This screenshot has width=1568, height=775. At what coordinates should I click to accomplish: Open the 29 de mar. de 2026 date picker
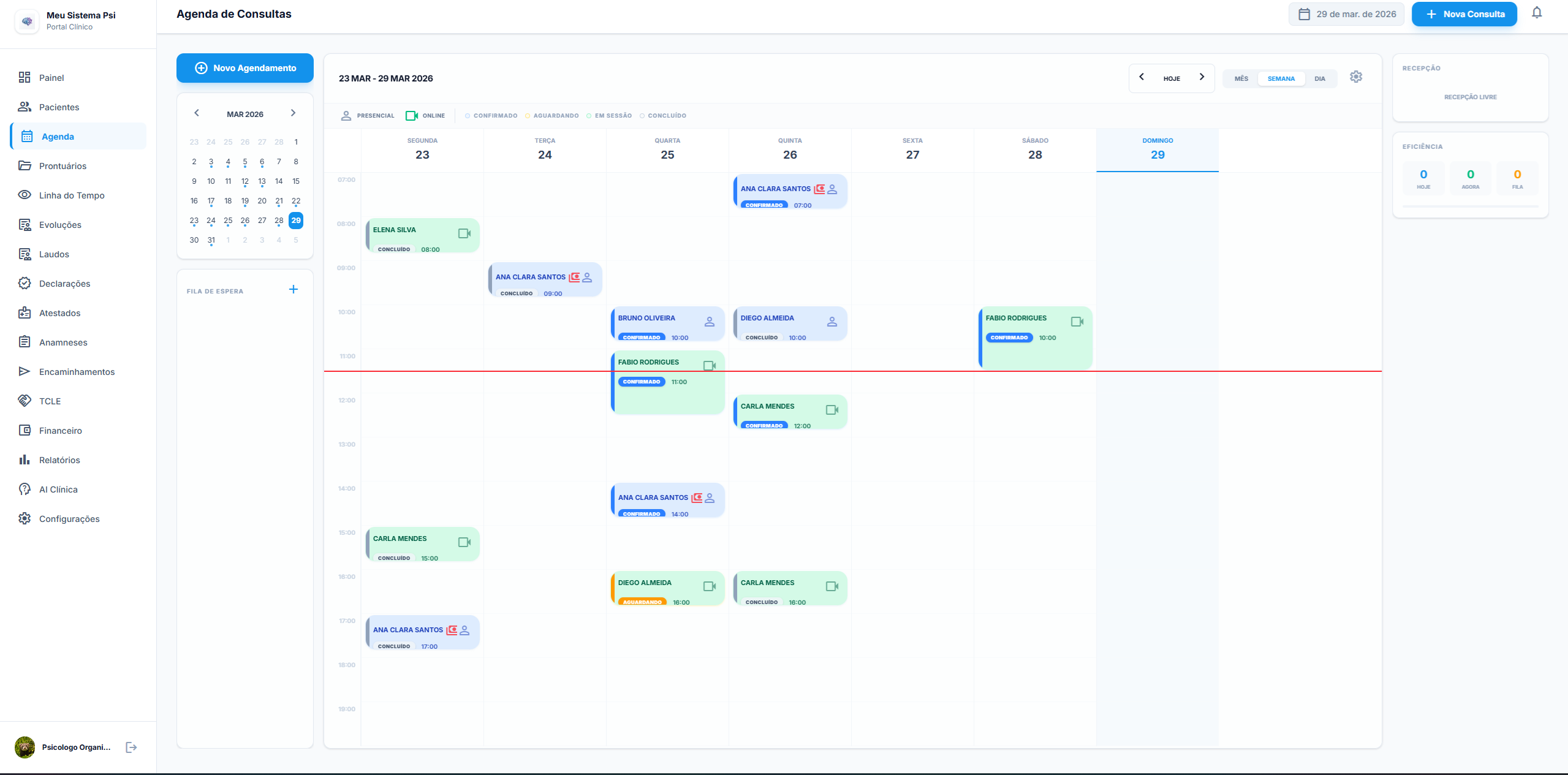pos(1346,14)
